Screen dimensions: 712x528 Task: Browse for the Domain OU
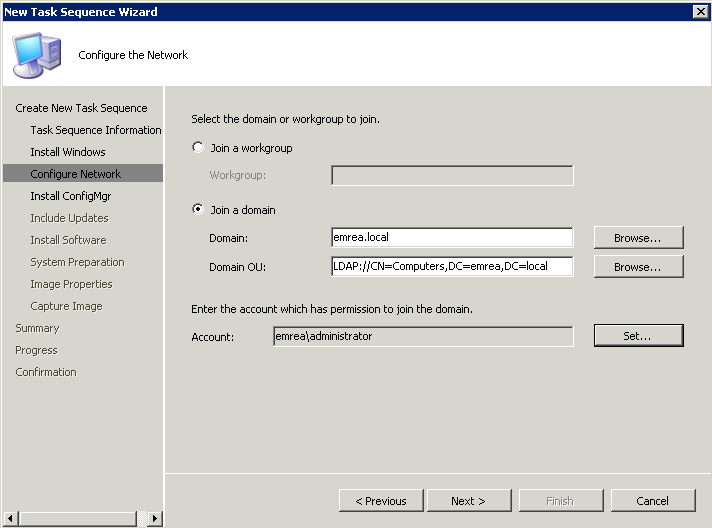pyautogui.click(x=638, y=266)
